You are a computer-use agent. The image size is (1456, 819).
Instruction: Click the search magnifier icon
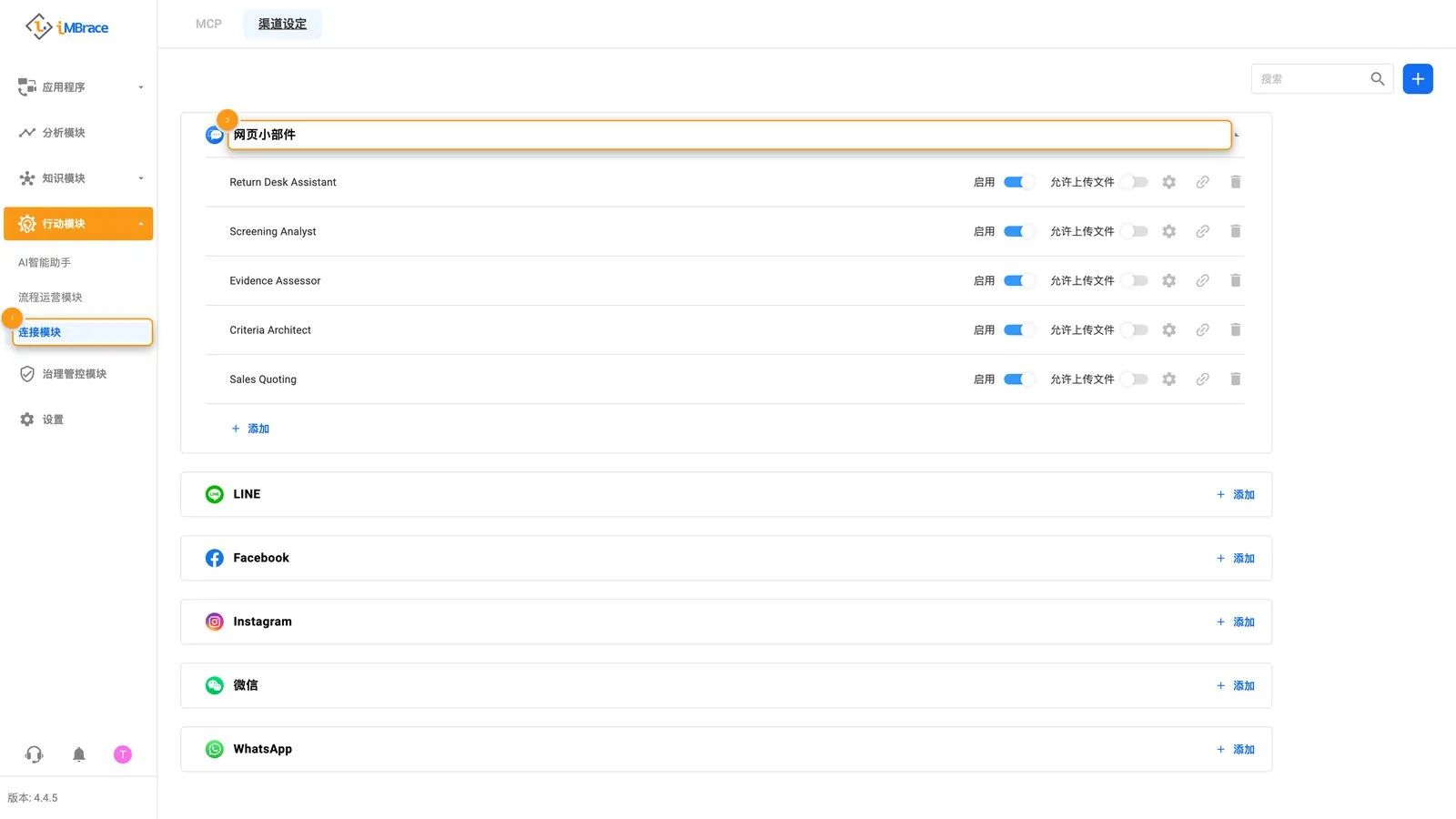click(x=1378, y=79)
